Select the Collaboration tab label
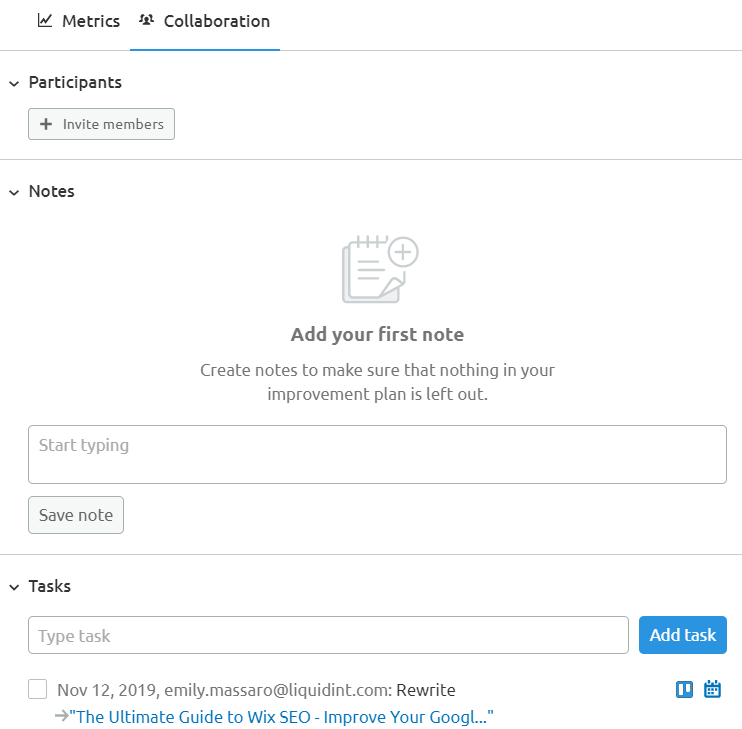The image size is (742, 729). (x=217, y=21)
